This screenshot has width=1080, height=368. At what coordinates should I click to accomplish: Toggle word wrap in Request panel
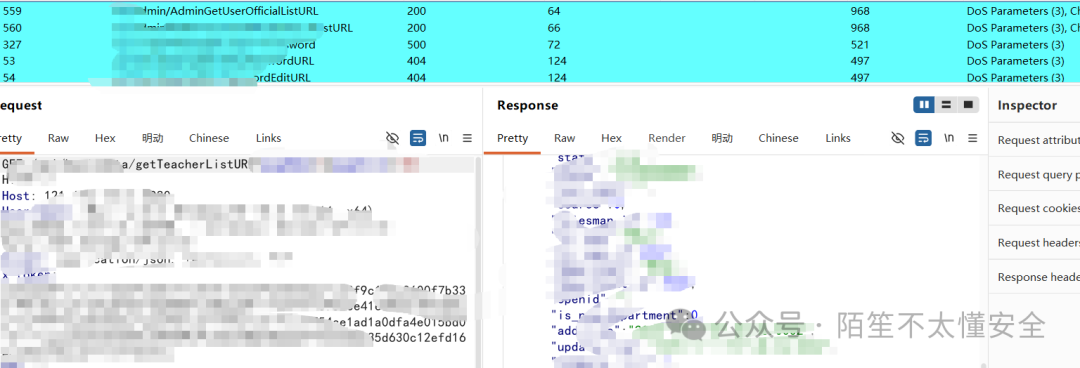pyautogui.click(x=417, y=139)
